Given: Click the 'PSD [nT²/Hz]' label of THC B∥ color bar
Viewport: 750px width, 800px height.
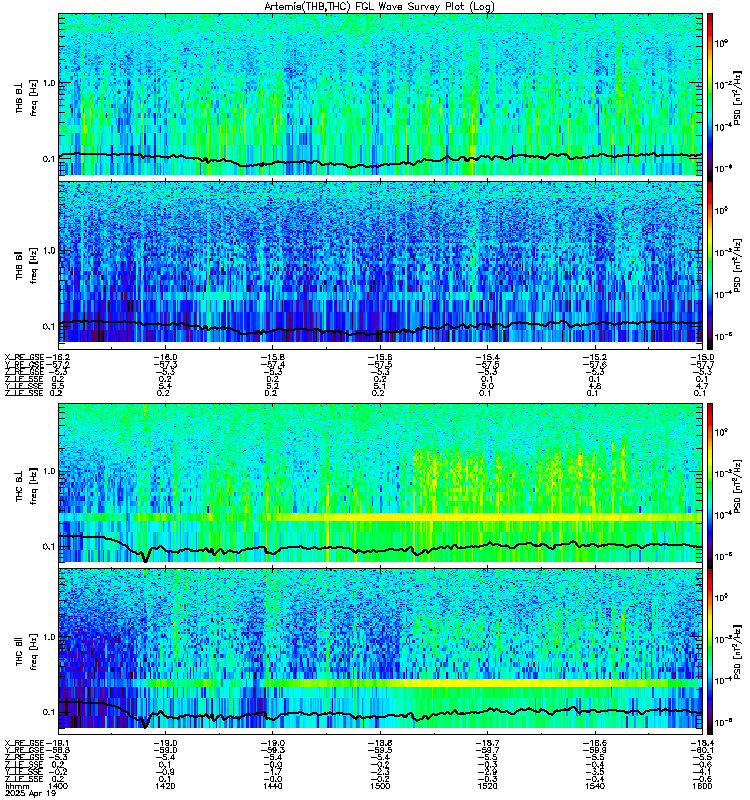Looking at the screenshot, I should click(737, 651).
